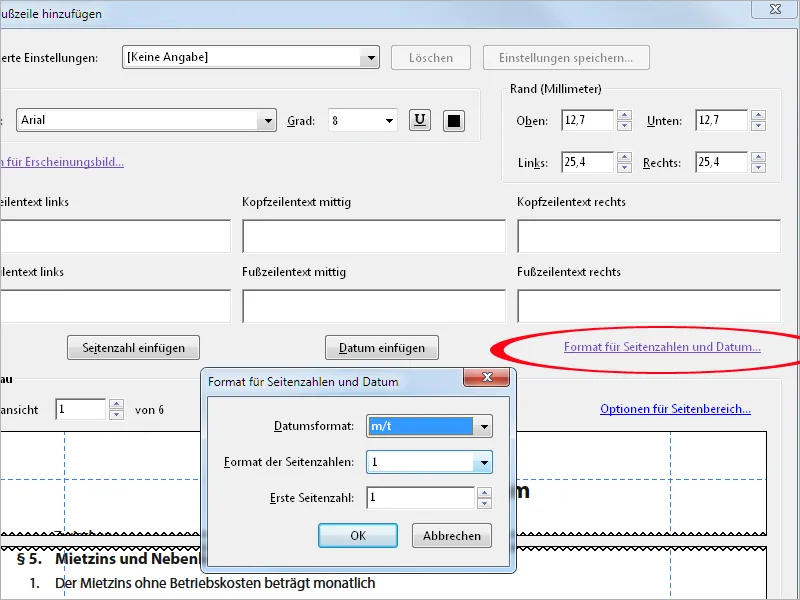This screenshot has width=800, height=600.
Task: Click the preview page number field
Action: pyautogui.click(x=81, y=409)
